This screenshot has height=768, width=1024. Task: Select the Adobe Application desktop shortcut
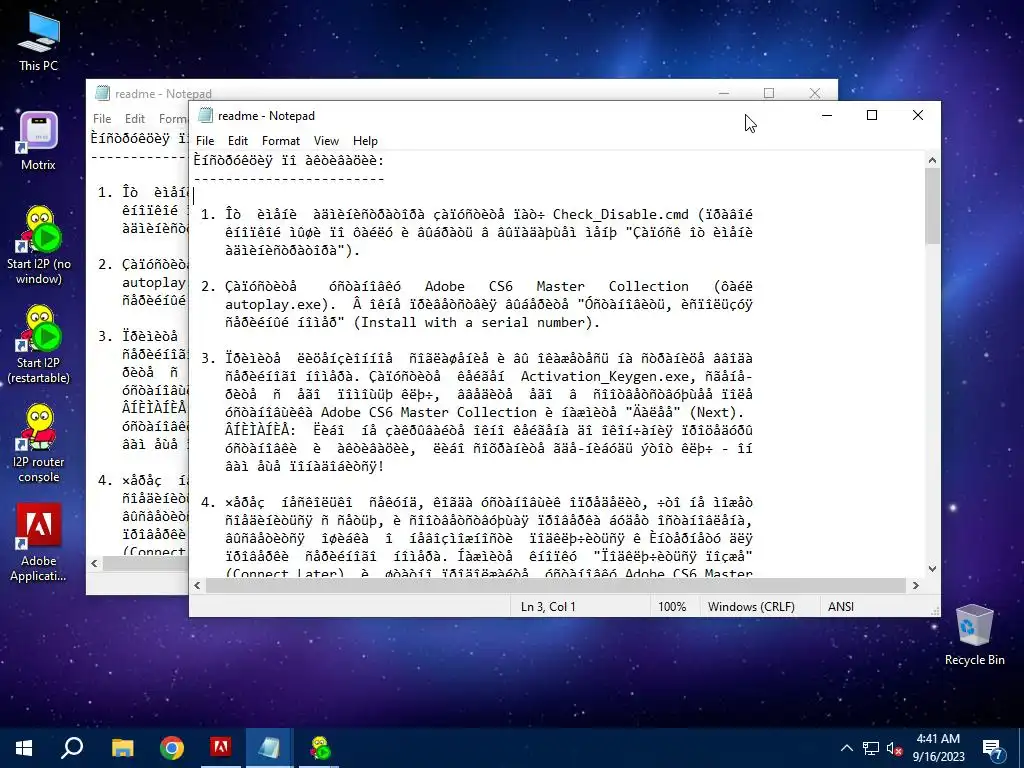pyautogui.click(x=39, y=543)
